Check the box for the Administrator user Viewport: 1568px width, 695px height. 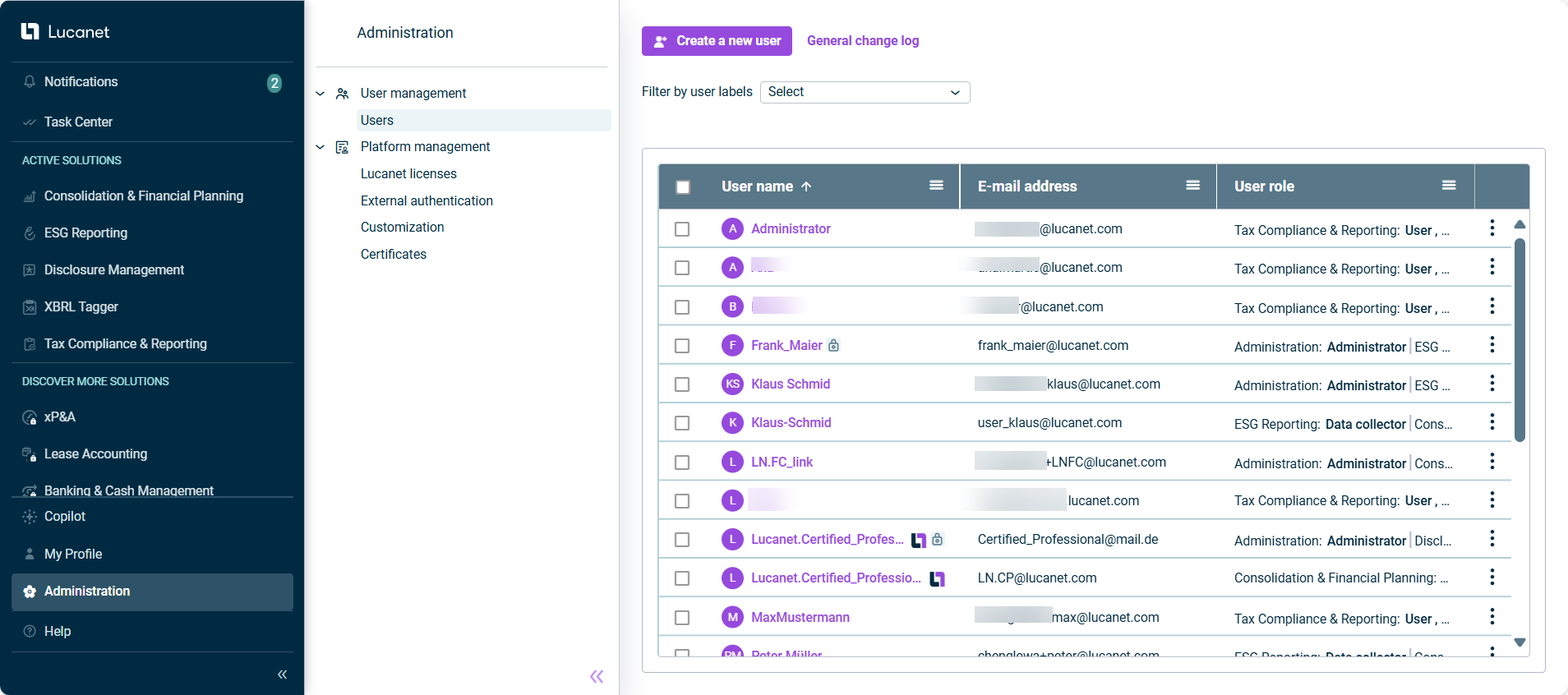click(682, 229)
